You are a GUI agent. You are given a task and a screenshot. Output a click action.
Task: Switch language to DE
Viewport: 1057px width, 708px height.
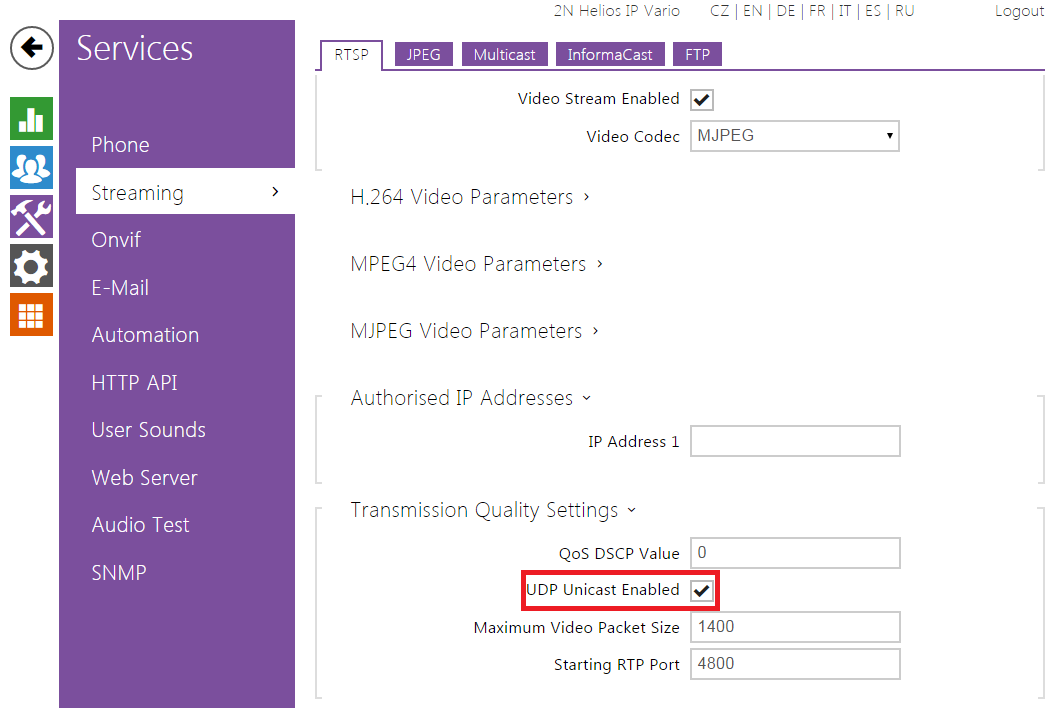pos(786,11)
